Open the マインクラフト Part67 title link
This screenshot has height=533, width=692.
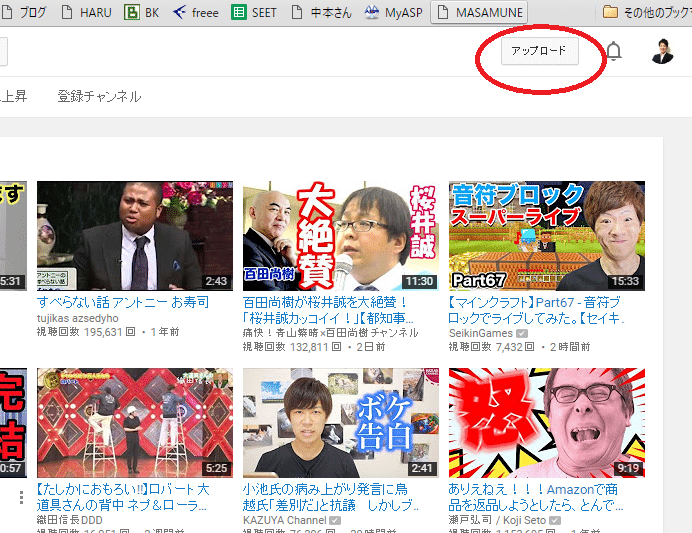click(536, 310)
